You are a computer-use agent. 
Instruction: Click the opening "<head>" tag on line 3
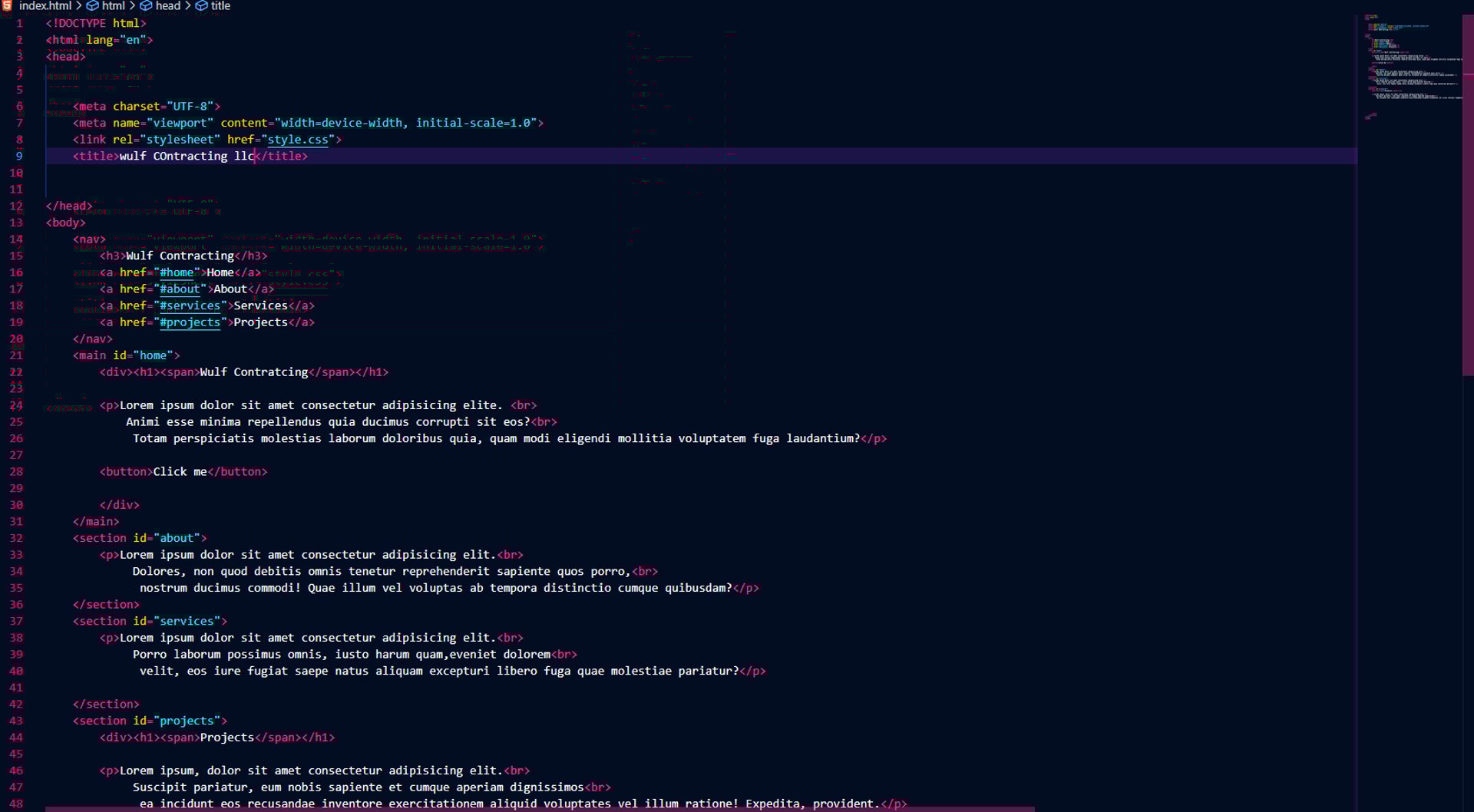[x=66, y=57]
